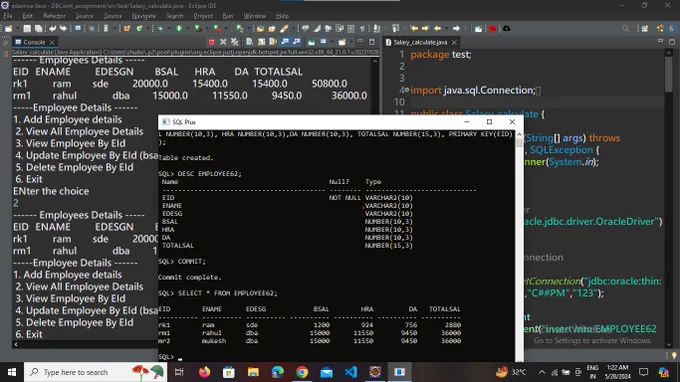The image size is (680, 382).
Task: Close the Salary_calculate.java tab
Action: click(454, 42)
